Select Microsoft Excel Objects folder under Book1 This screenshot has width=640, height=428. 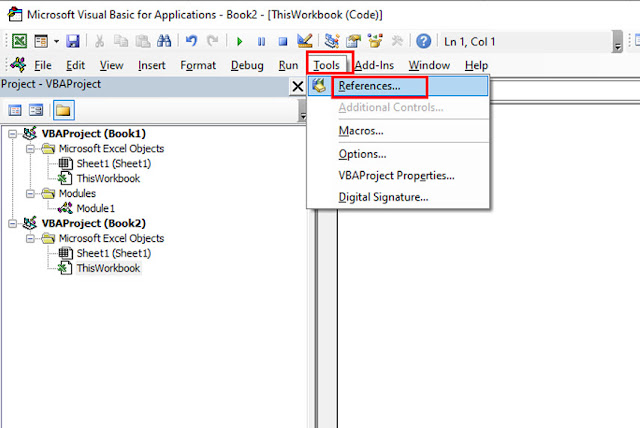coord(111,149)
